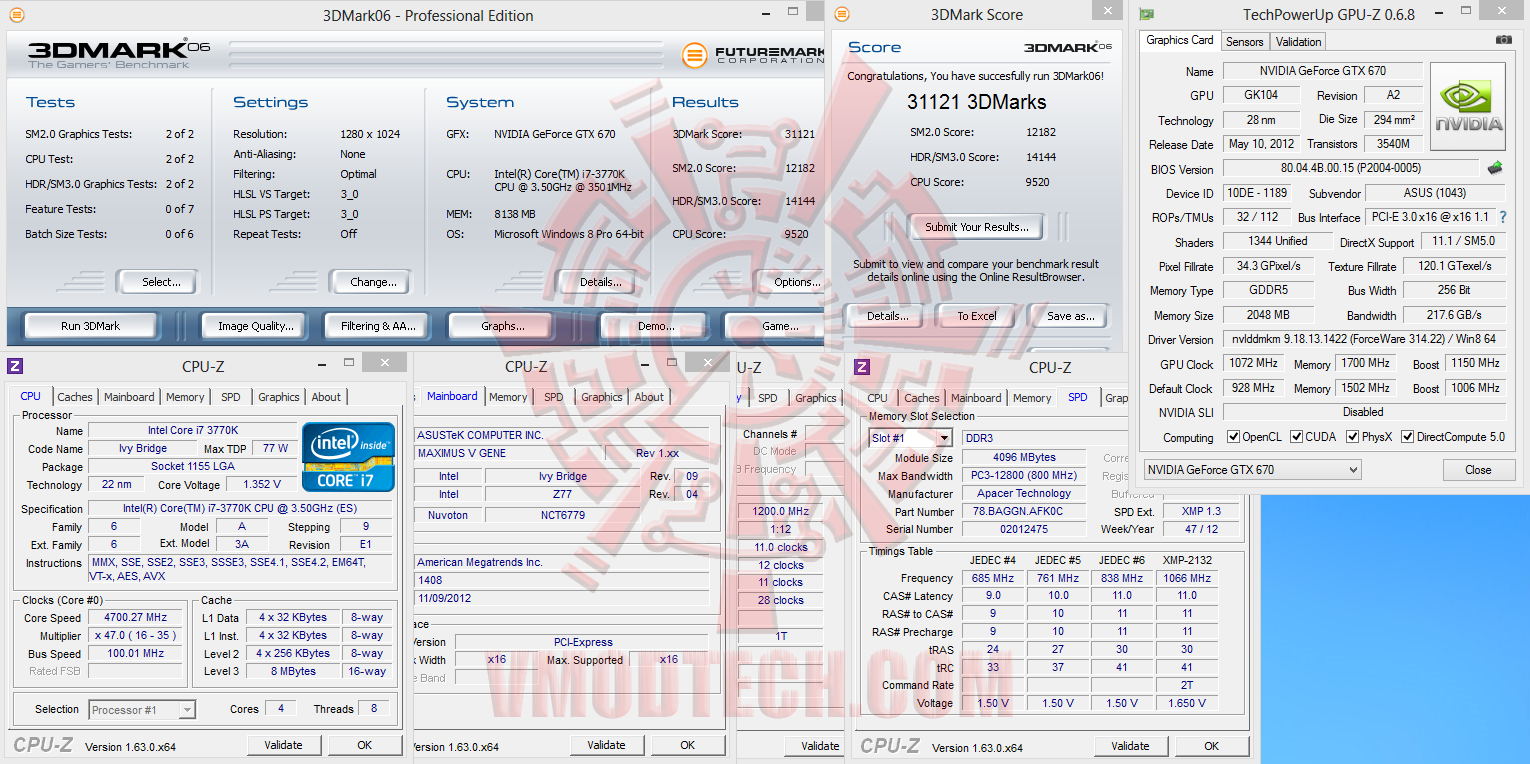Take a GPU-Z screenshot with the camera icon

coord(1504,40)
